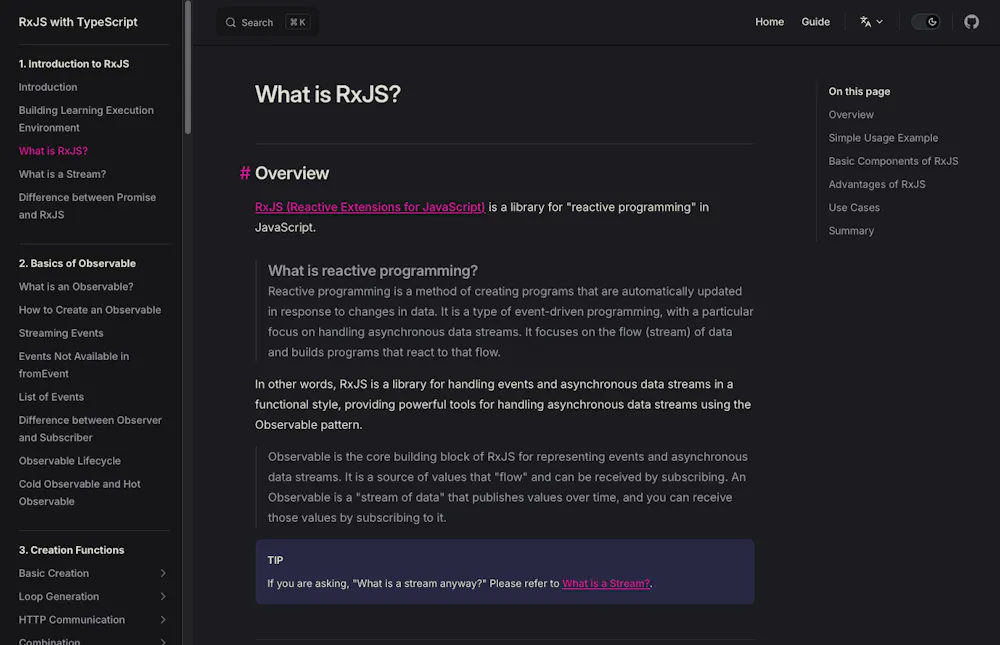1000x645 pixels.
Task: Toggle the dark mode appearance switch
Action: 926,22
